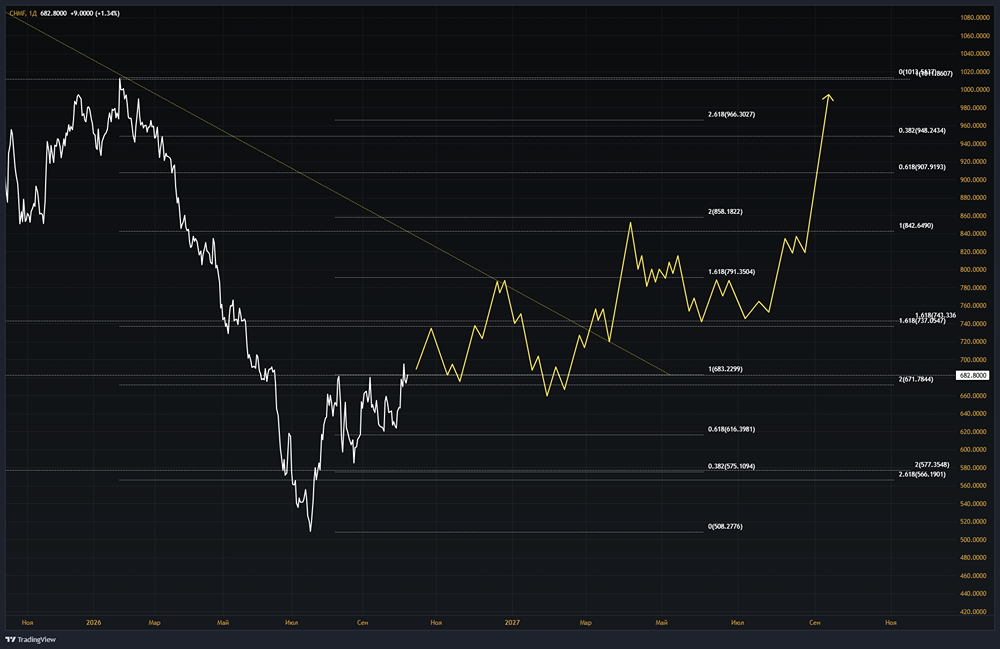Click the +9.0000 (+1.34%) change value
This screenshot has width=1000, height=649.
[x=95, y=13]
